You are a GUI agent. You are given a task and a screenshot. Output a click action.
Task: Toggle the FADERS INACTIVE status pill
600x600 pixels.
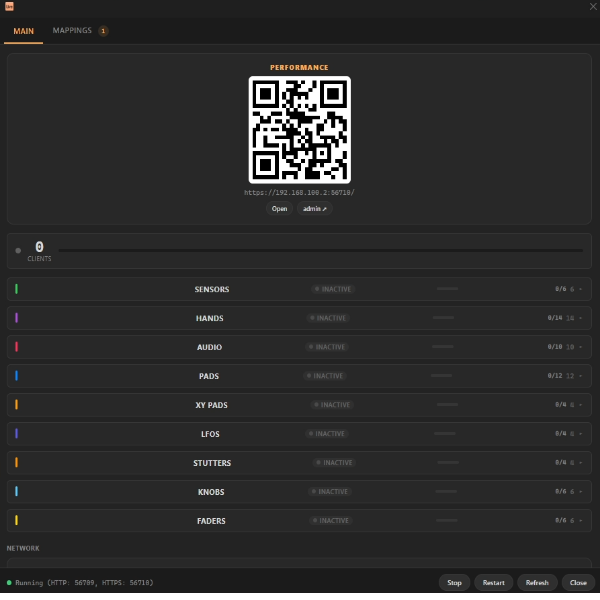click(x=331, y=520)
